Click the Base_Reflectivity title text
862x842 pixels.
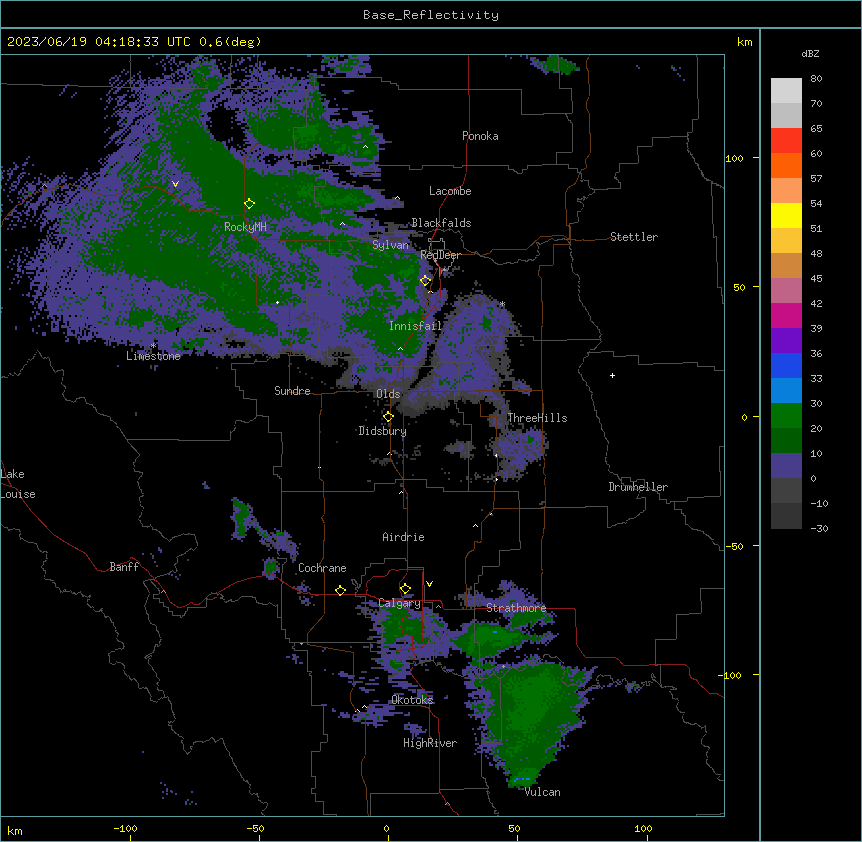coord(430,15)
